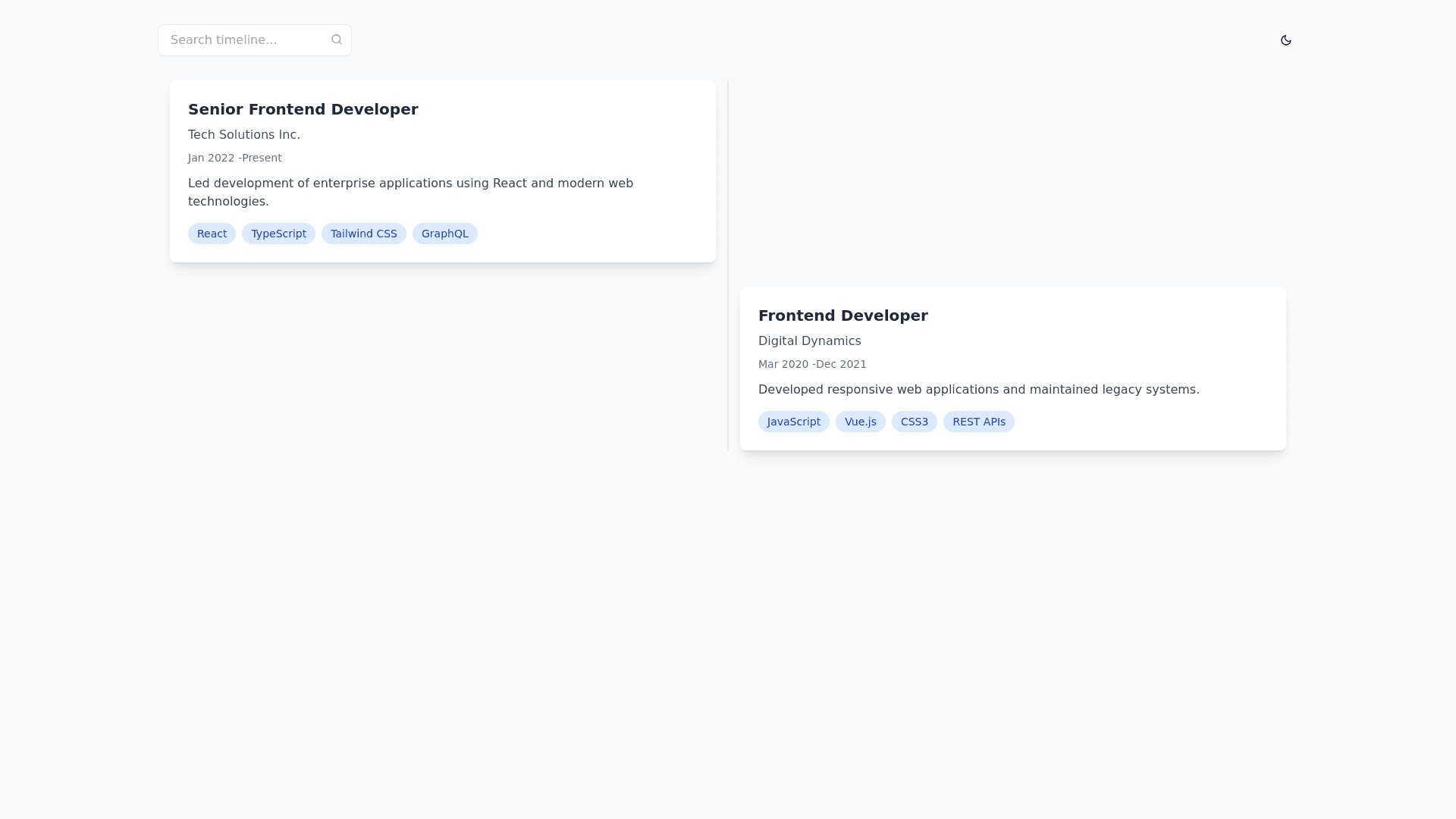Select the REST APIs tag
1456x819 pixels.
[978, 422]
